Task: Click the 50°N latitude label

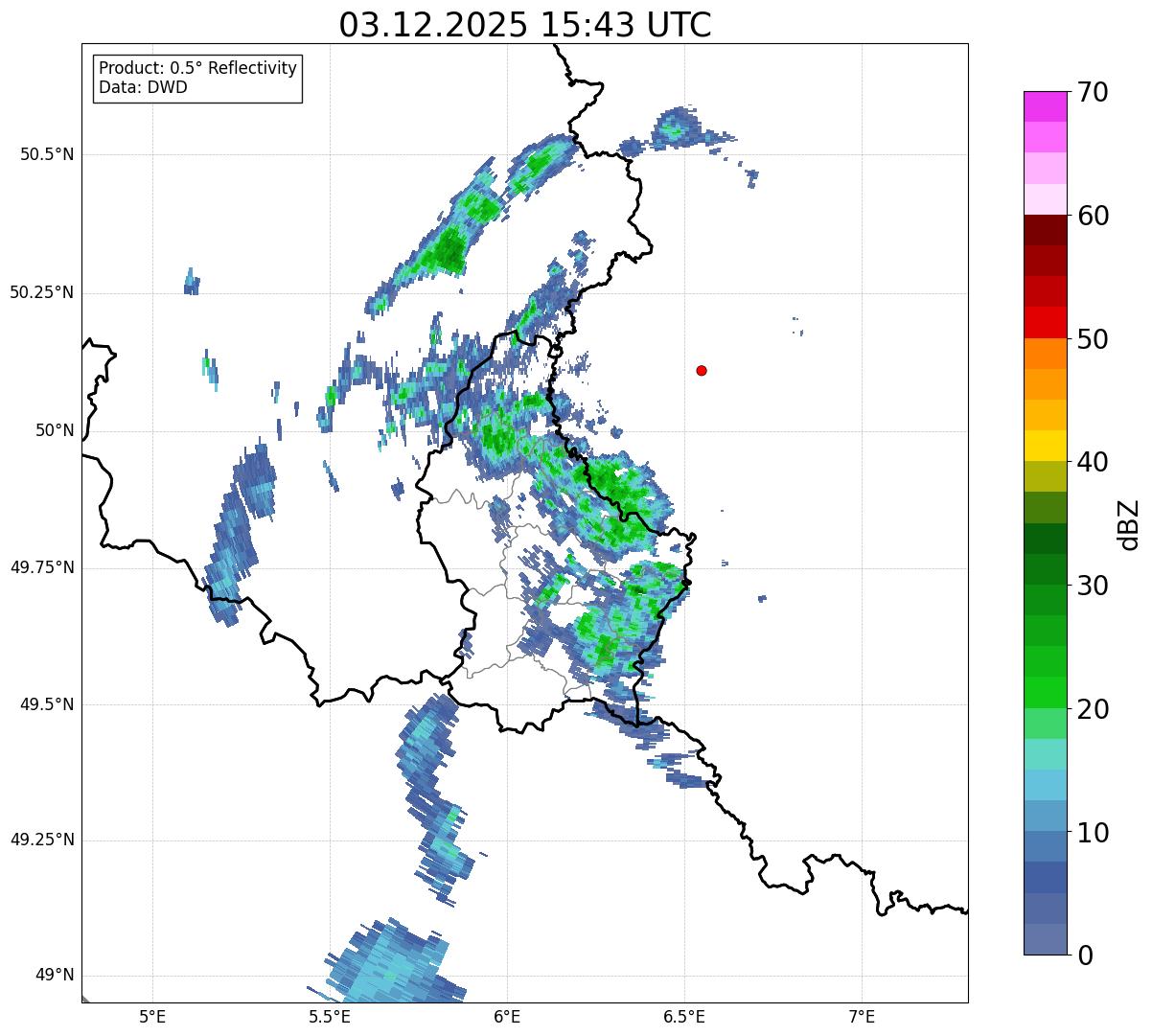Action: tap(55, 430)
